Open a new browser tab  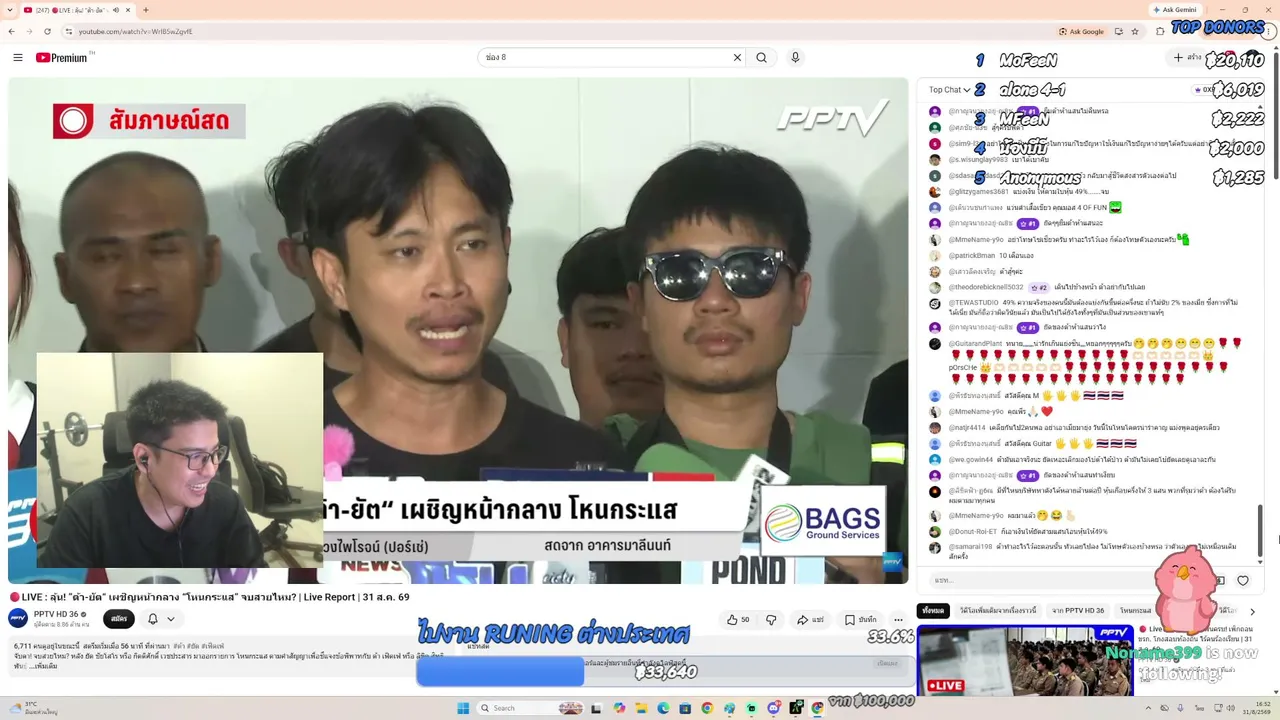coord(146,10)
